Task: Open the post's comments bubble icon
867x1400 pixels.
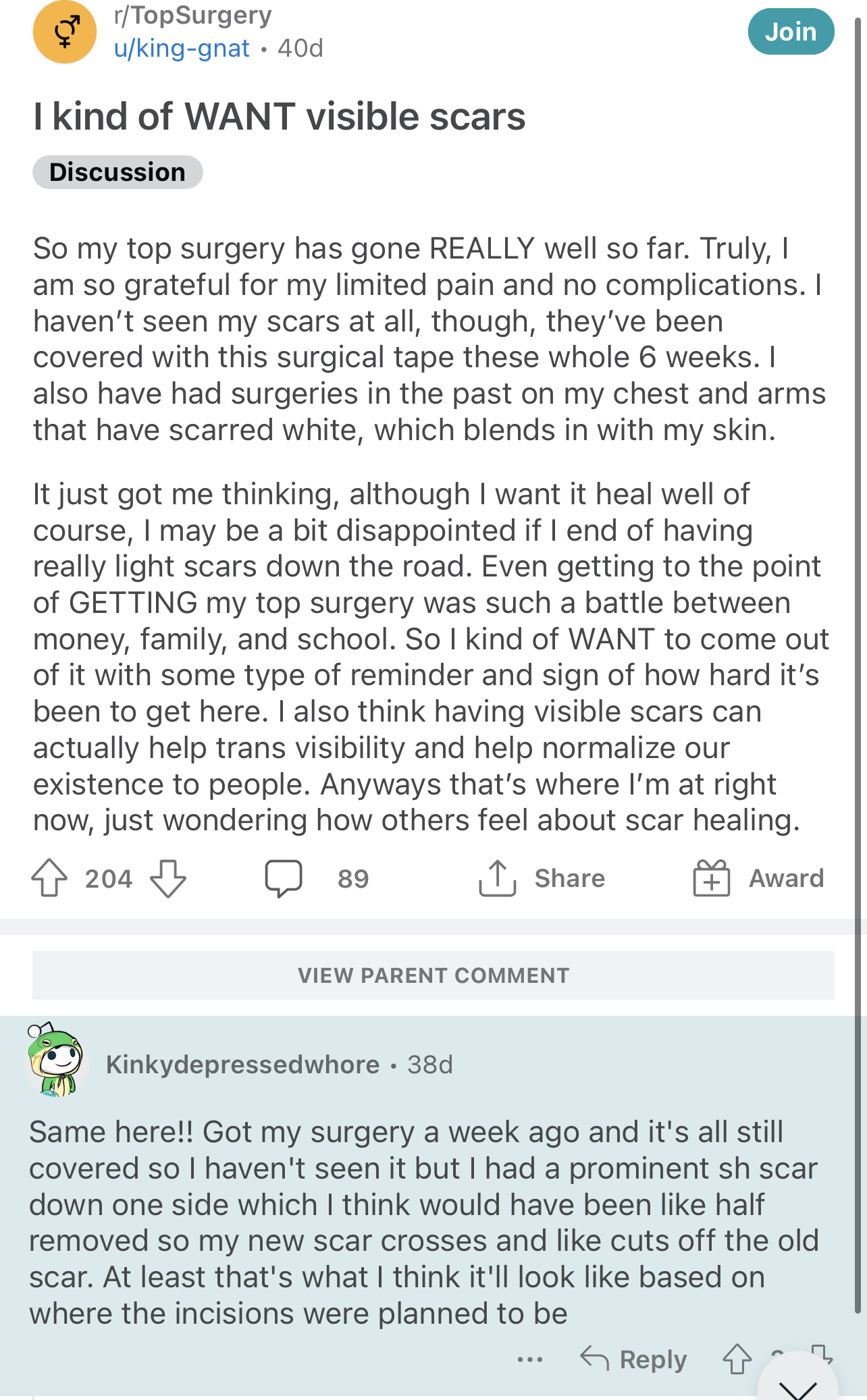Action: click(284, 878)
